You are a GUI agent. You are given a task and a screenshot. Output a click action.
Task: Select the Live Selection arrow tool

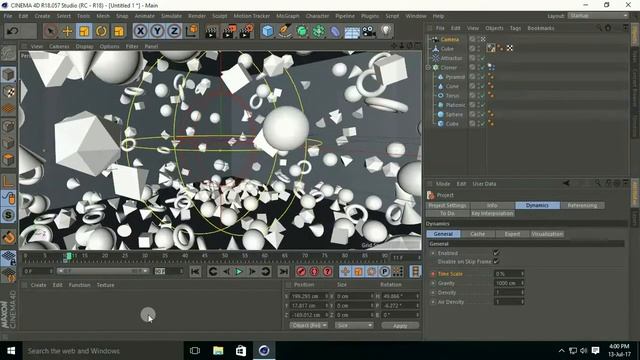(x=51, y=31)
